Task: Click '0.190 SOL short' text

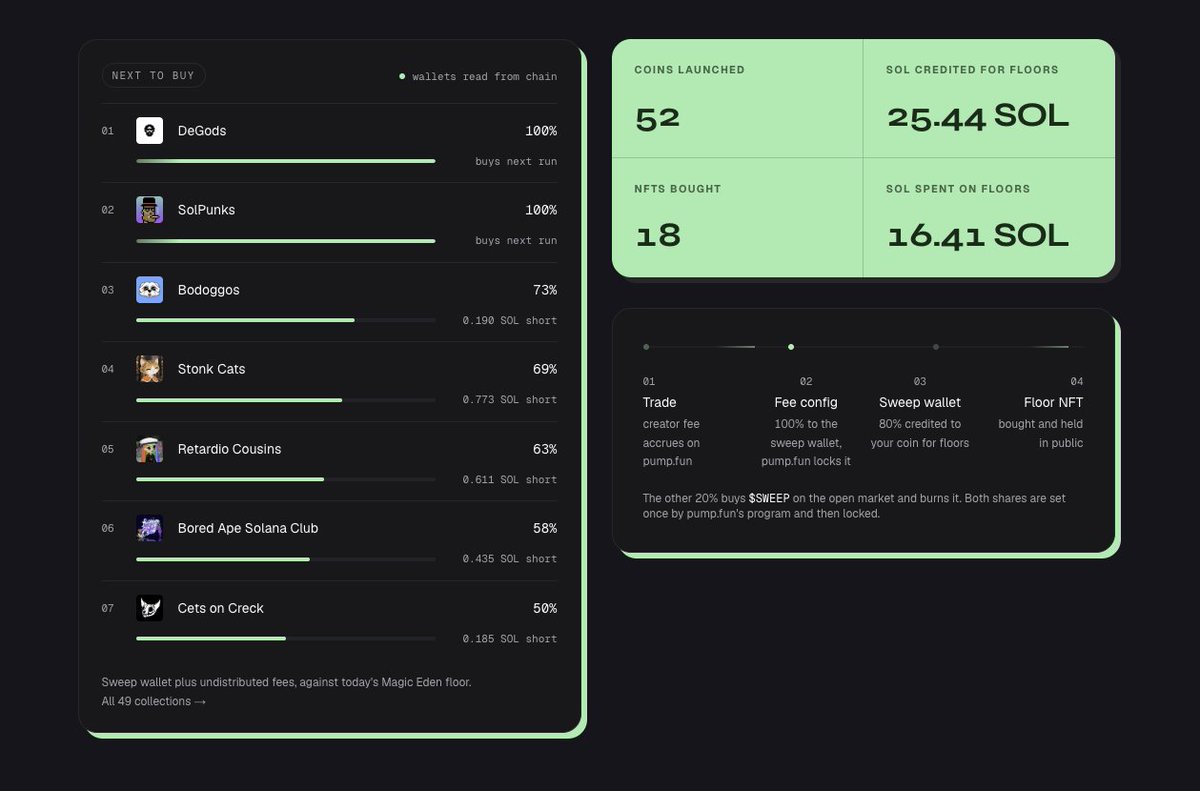Action: pyautogui.click(x=510, y=320)
